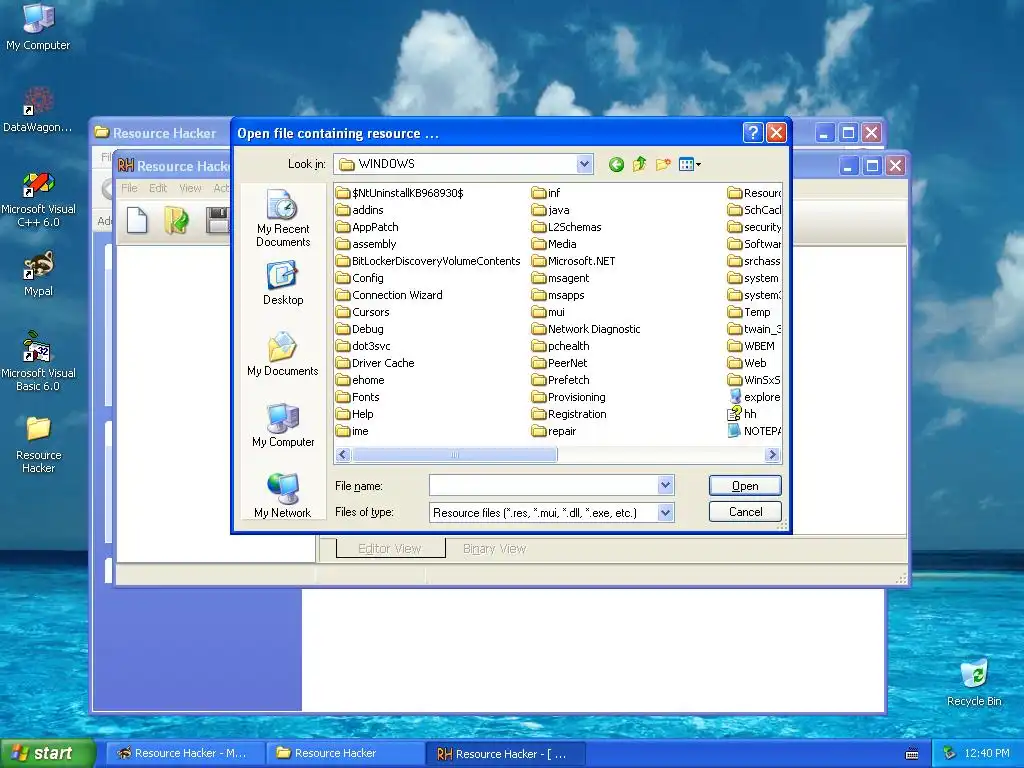
Task: Click the New file toolbar icon in Resource Hacker
Action: pos(137,220)
